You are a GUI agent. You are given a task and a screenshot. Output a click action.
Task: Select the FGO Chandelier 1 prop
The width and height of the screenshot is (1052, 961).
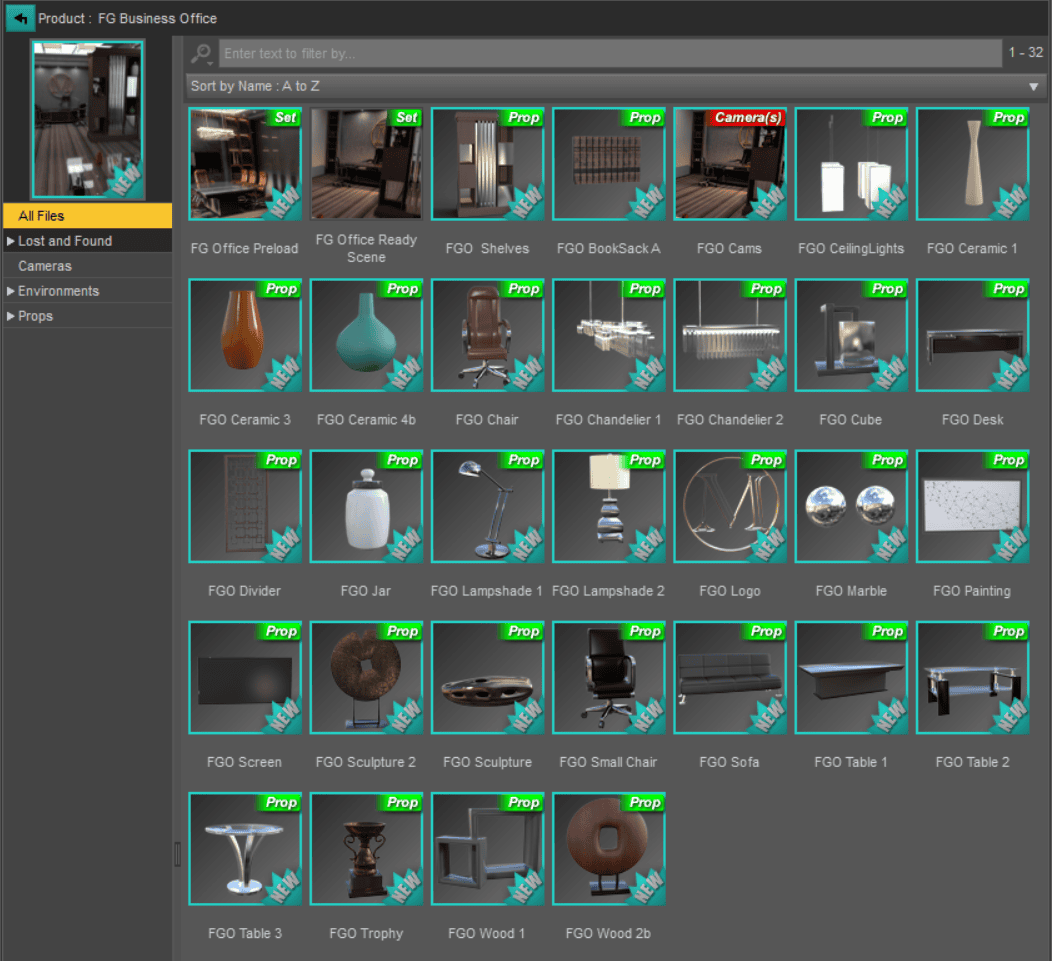608,335
